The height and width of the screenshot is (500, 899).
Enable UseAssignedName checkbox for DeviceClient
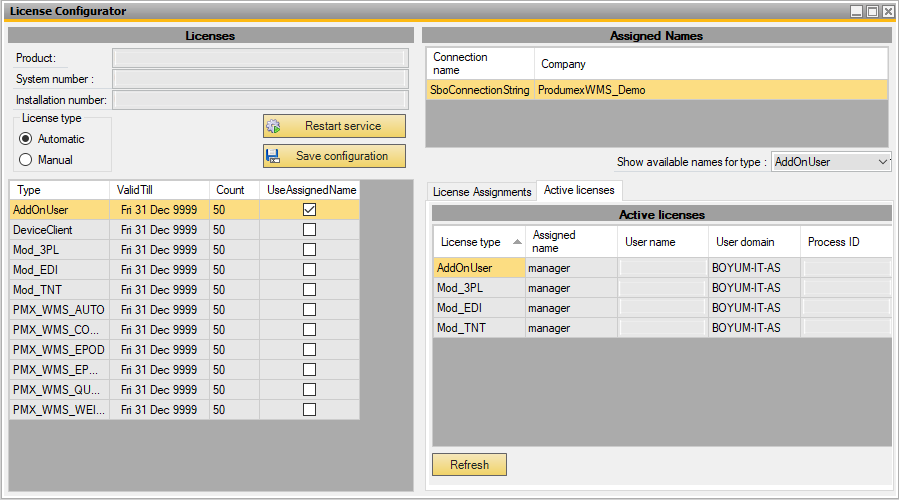[309, 230]
